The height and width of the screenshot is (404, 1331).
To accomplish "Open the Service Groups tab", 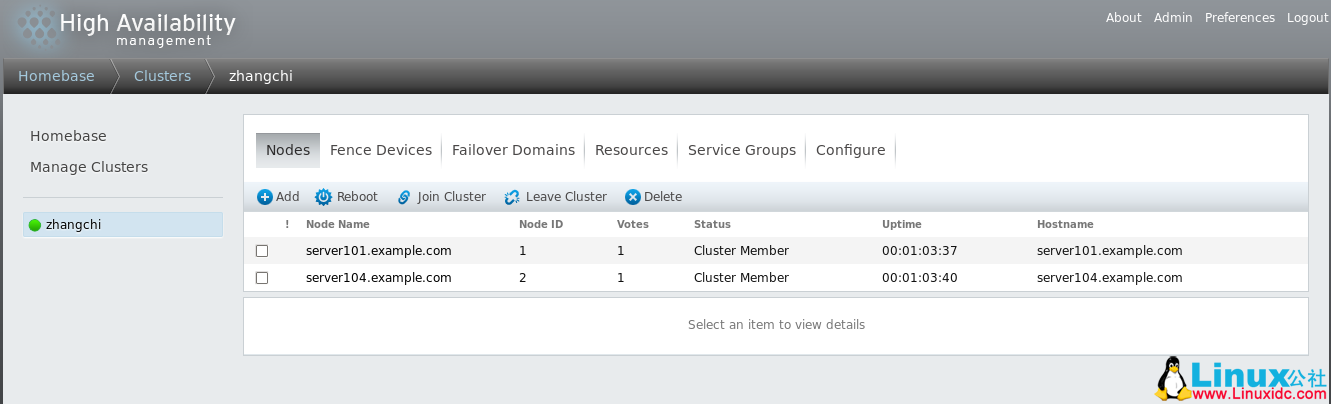I will coord(742,150).
